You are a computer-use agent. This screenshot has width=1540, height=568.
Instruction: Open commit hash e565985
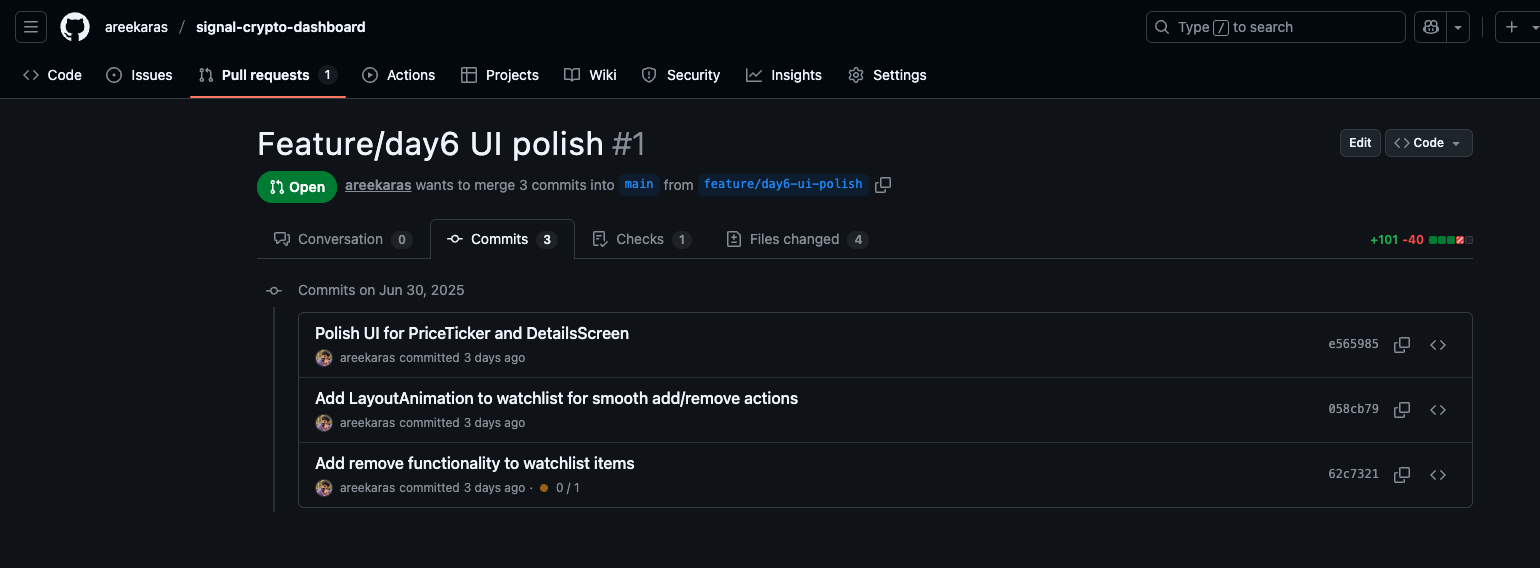1353,344
